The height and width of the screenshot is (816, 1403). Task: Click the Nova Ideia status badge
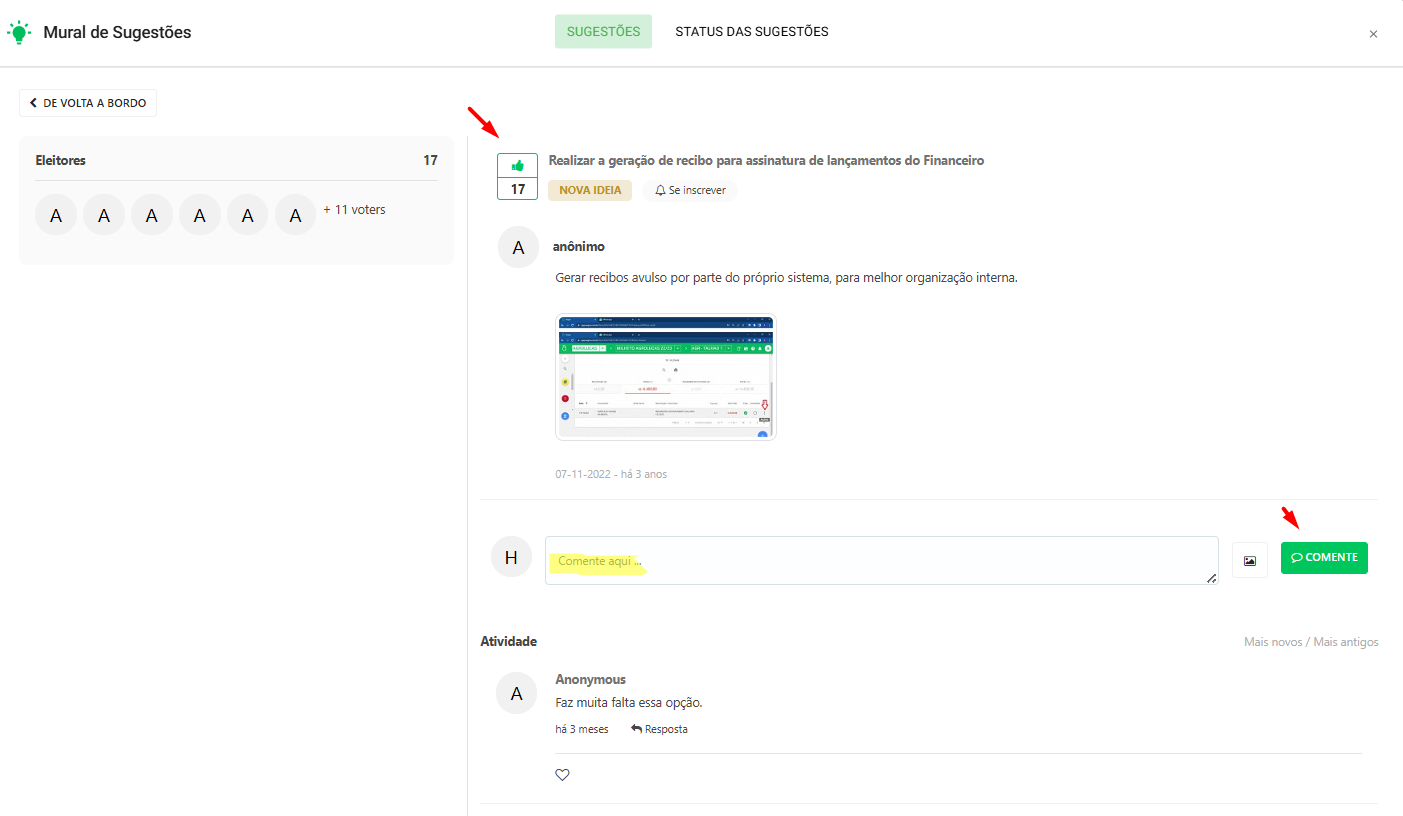pos(589,190)
